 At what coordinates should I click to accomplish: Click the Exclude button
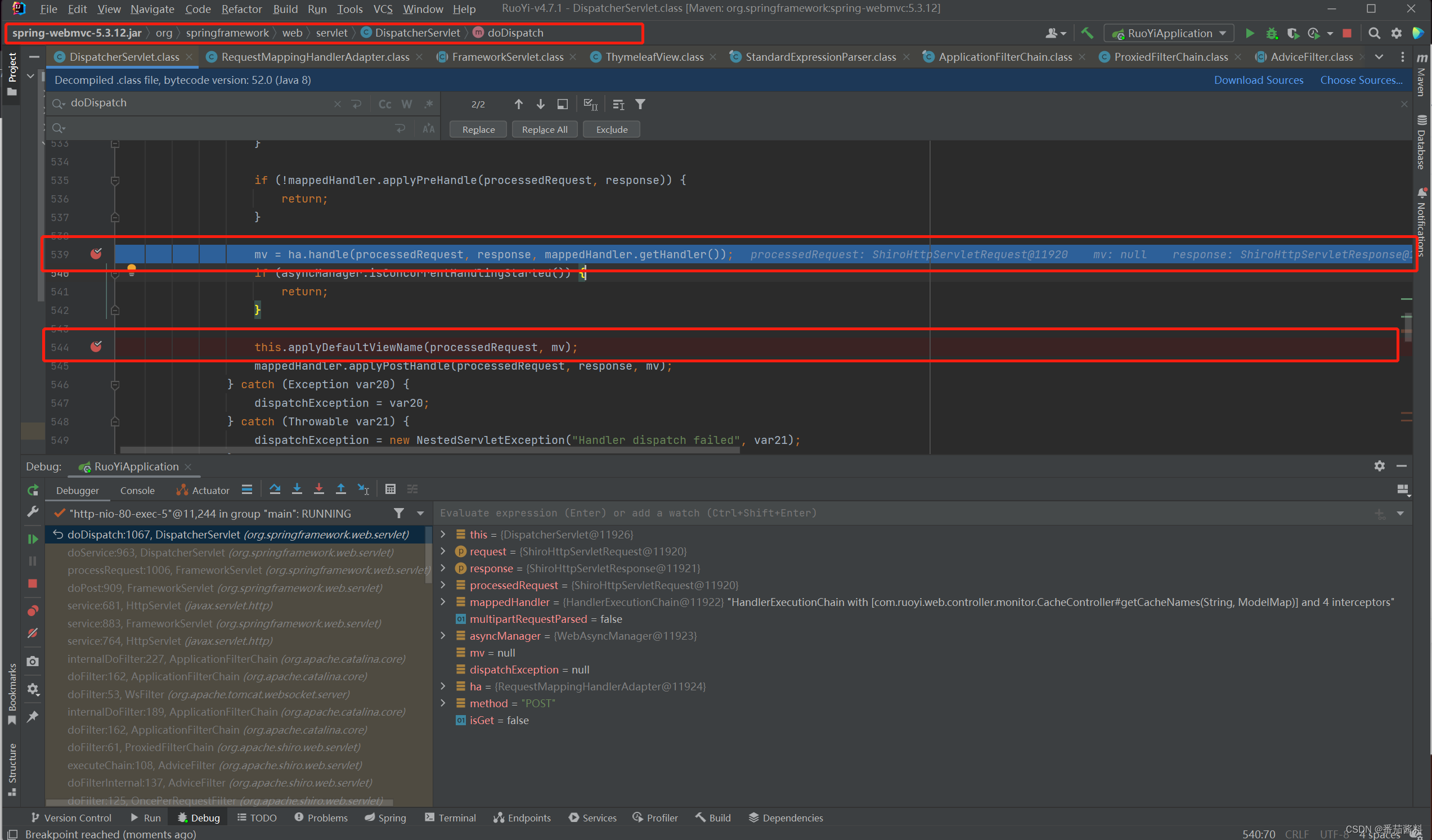[612, 129]
